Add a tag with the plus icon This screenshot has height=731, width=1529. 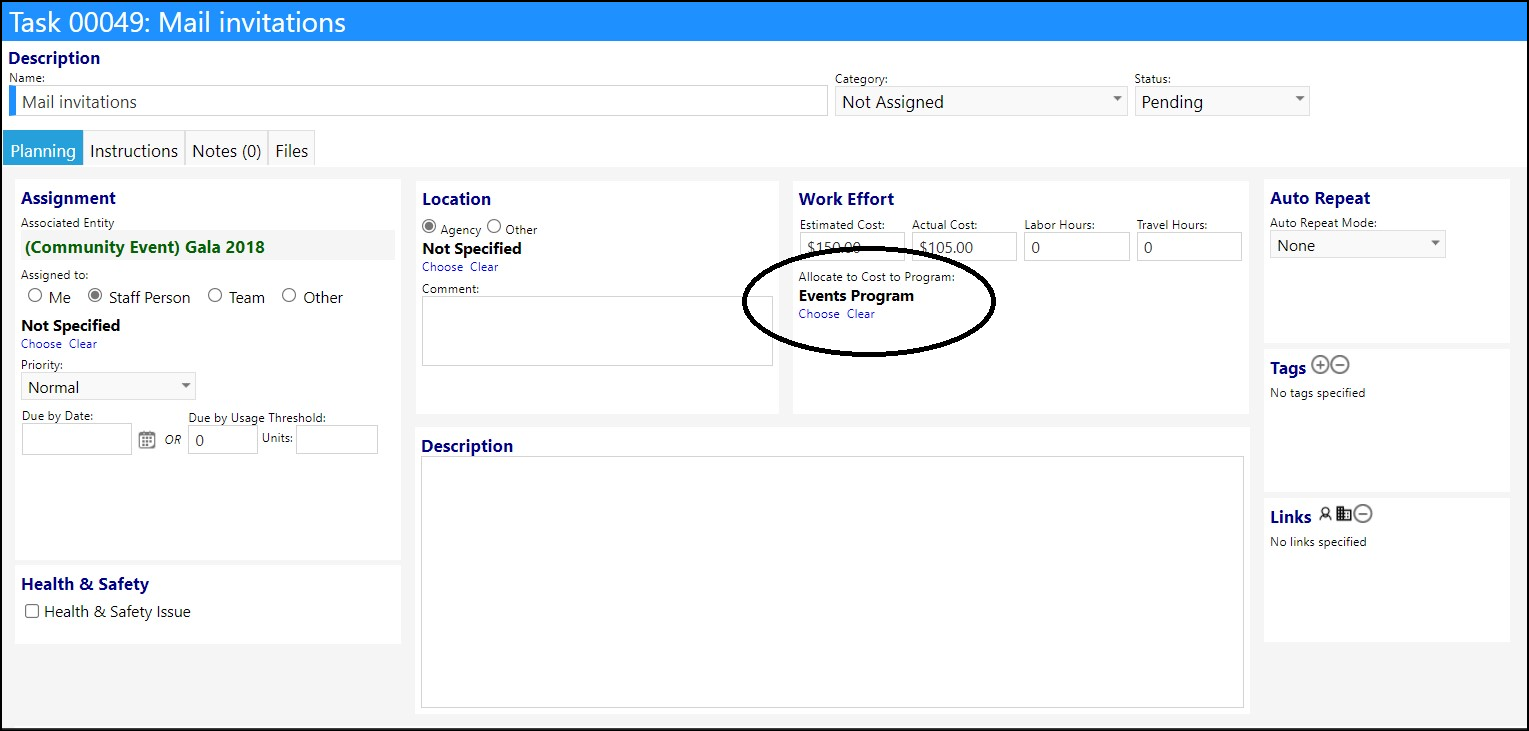(x=1320, y=365)
